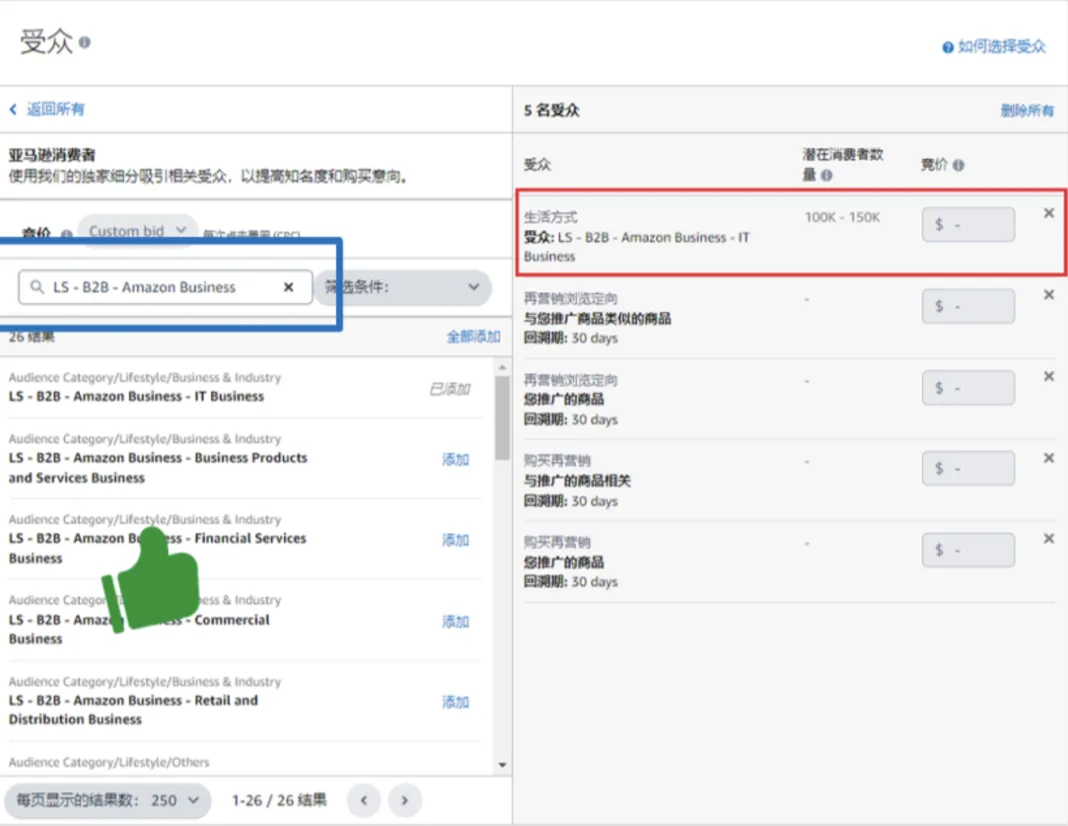Click the info icon beside 受众 title
Viewport: 1068px width, 826px height.
click(85, 43)
